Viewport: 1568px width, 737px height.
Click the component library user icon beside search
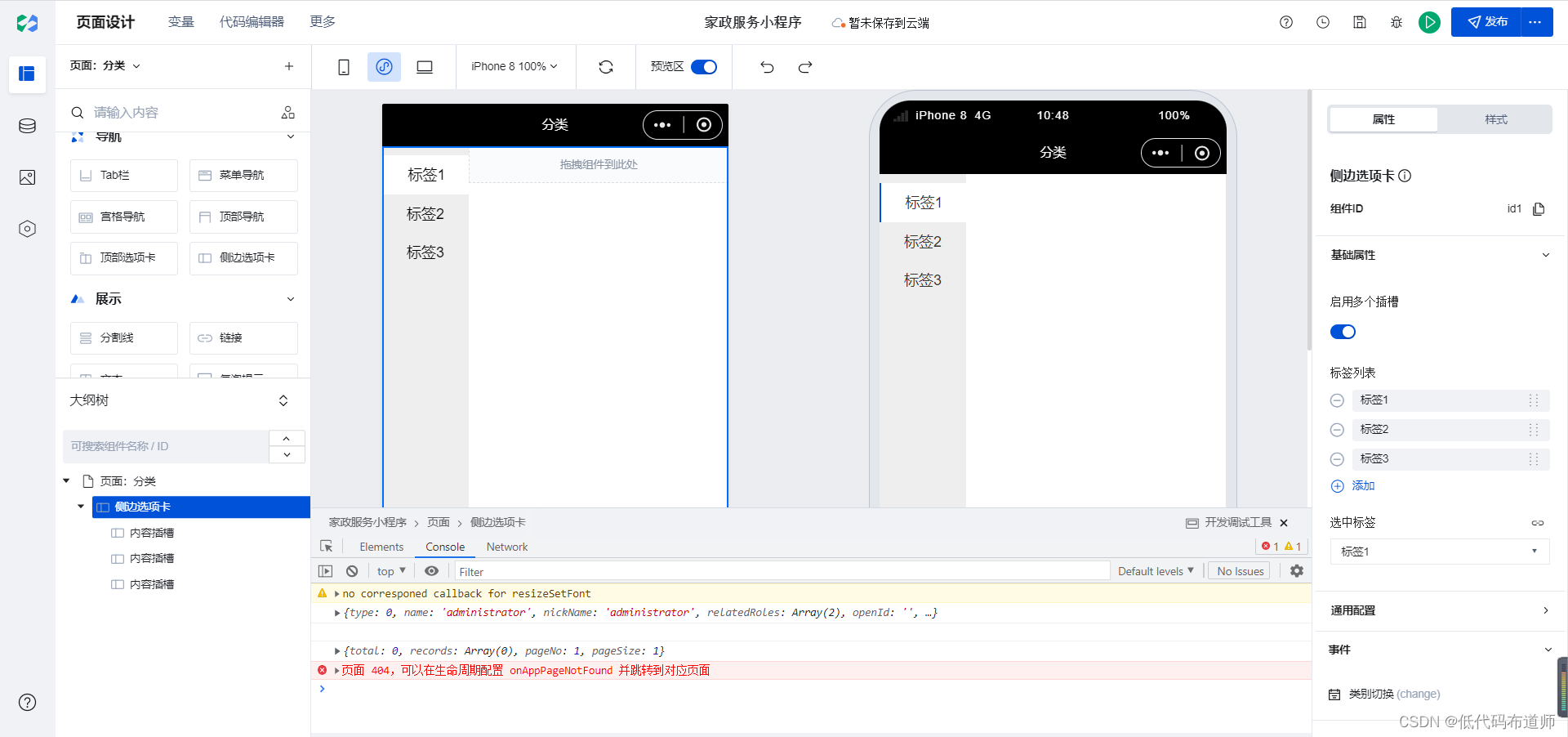click(288, 113)
